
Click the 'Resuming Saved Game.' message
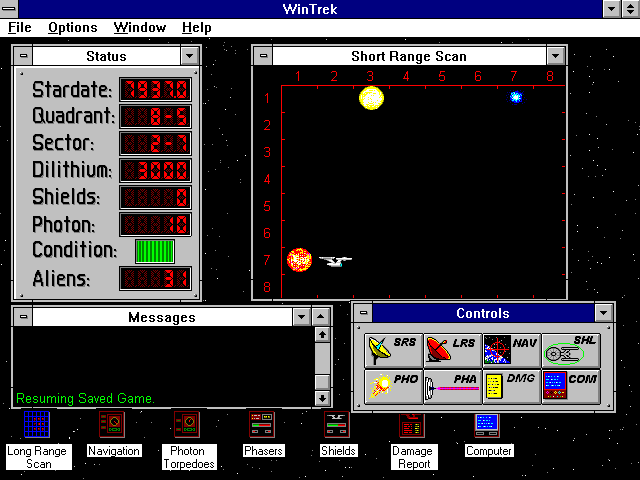coord(85,398)
